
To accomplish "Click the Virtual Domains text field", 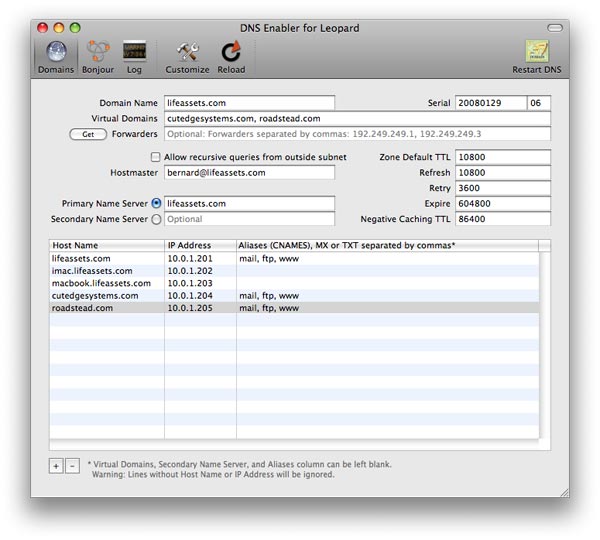I will tap(357, 118).
